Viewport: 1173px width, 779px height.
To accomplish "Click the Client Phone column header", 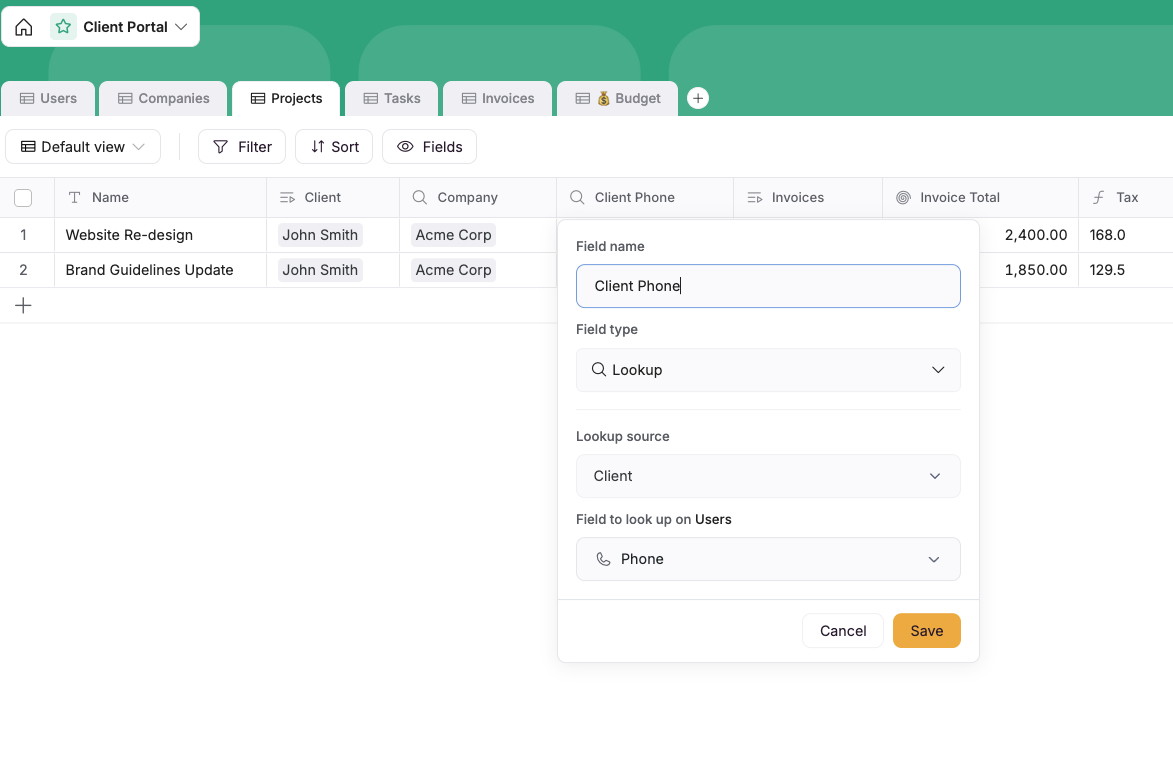I will pyautogui.click(x=645, y=198).
